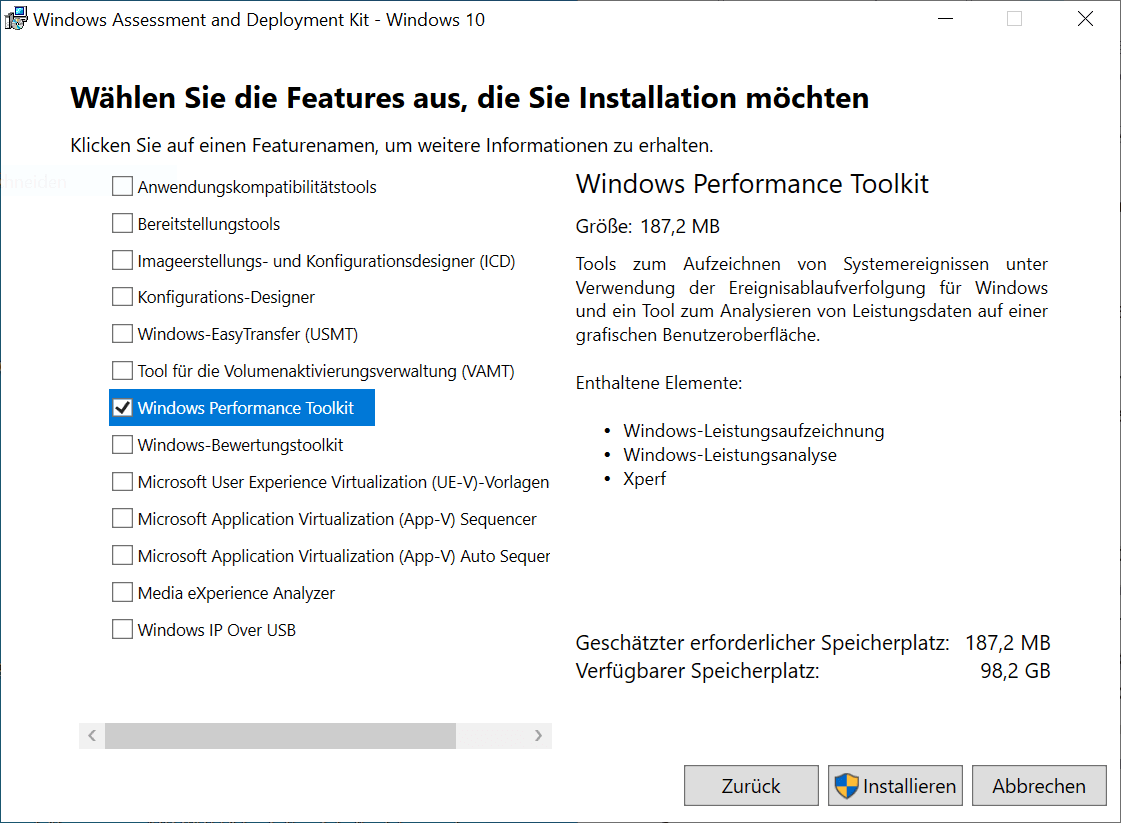Click the left scroll arrow of feature list

pos(92,736)
